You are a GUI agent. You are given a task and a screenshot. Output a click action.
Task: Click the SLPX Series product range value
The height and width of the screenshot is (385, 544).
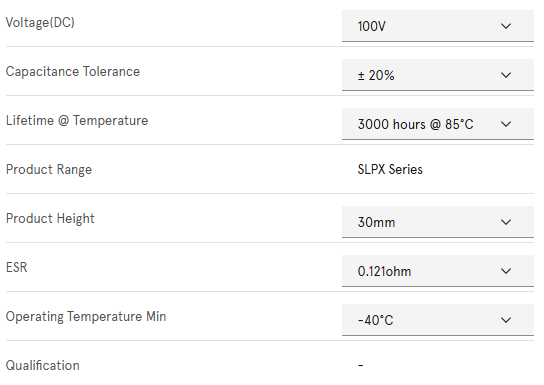click(390, 169)
